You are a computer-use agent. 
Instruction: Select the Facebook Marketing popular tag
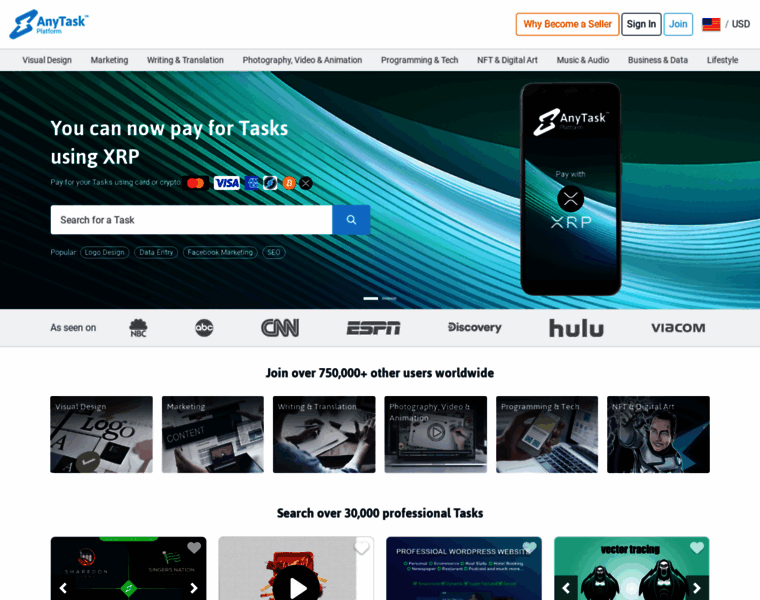pos(220,253)
